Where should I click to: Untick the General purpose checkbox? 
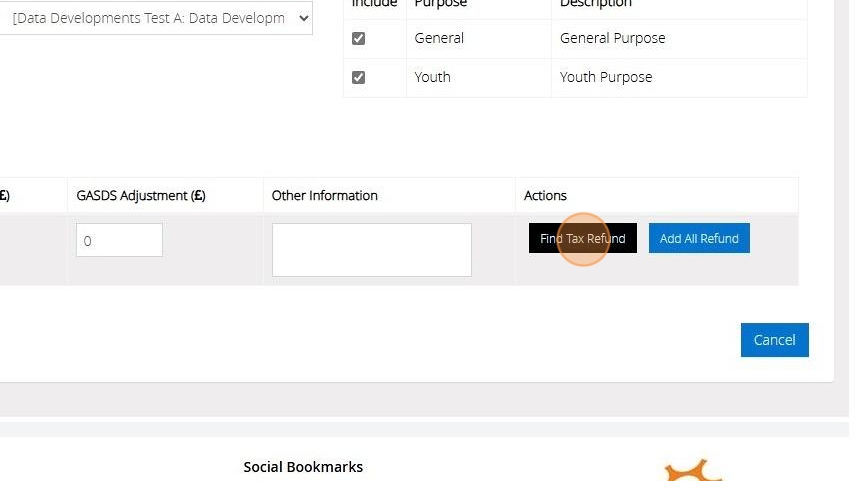point(359,38)
